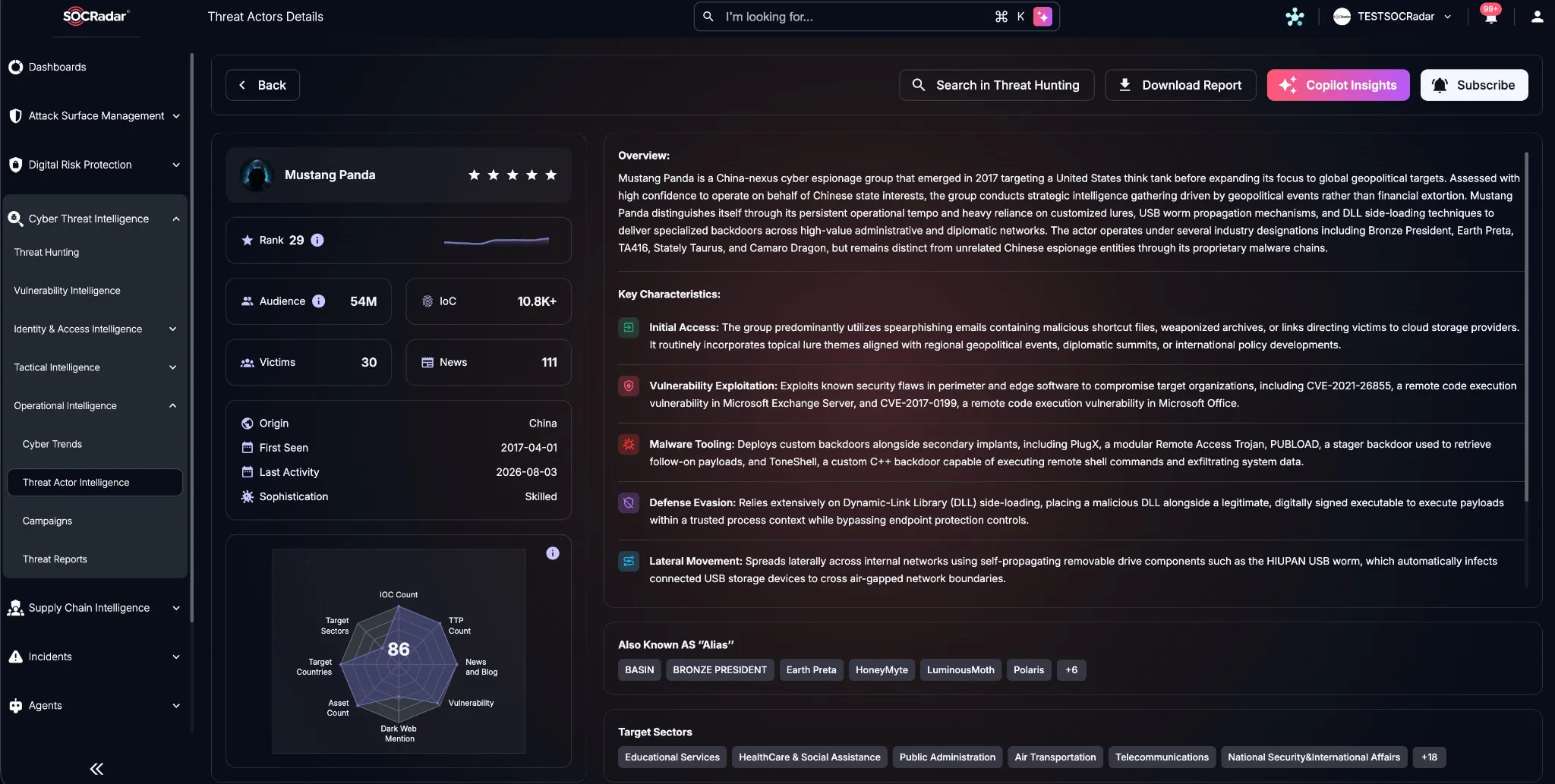Screen dimensions: 1555x784
Task: Expand Identity & Access Intelligence chevron
Action: (172, 329)
